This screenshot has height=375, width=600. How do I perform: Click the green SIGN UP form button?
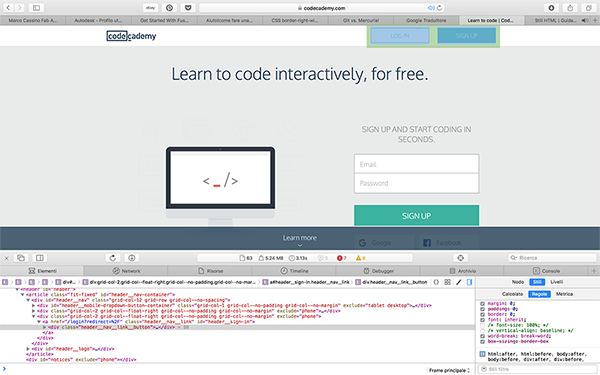[x=416, y=215]
